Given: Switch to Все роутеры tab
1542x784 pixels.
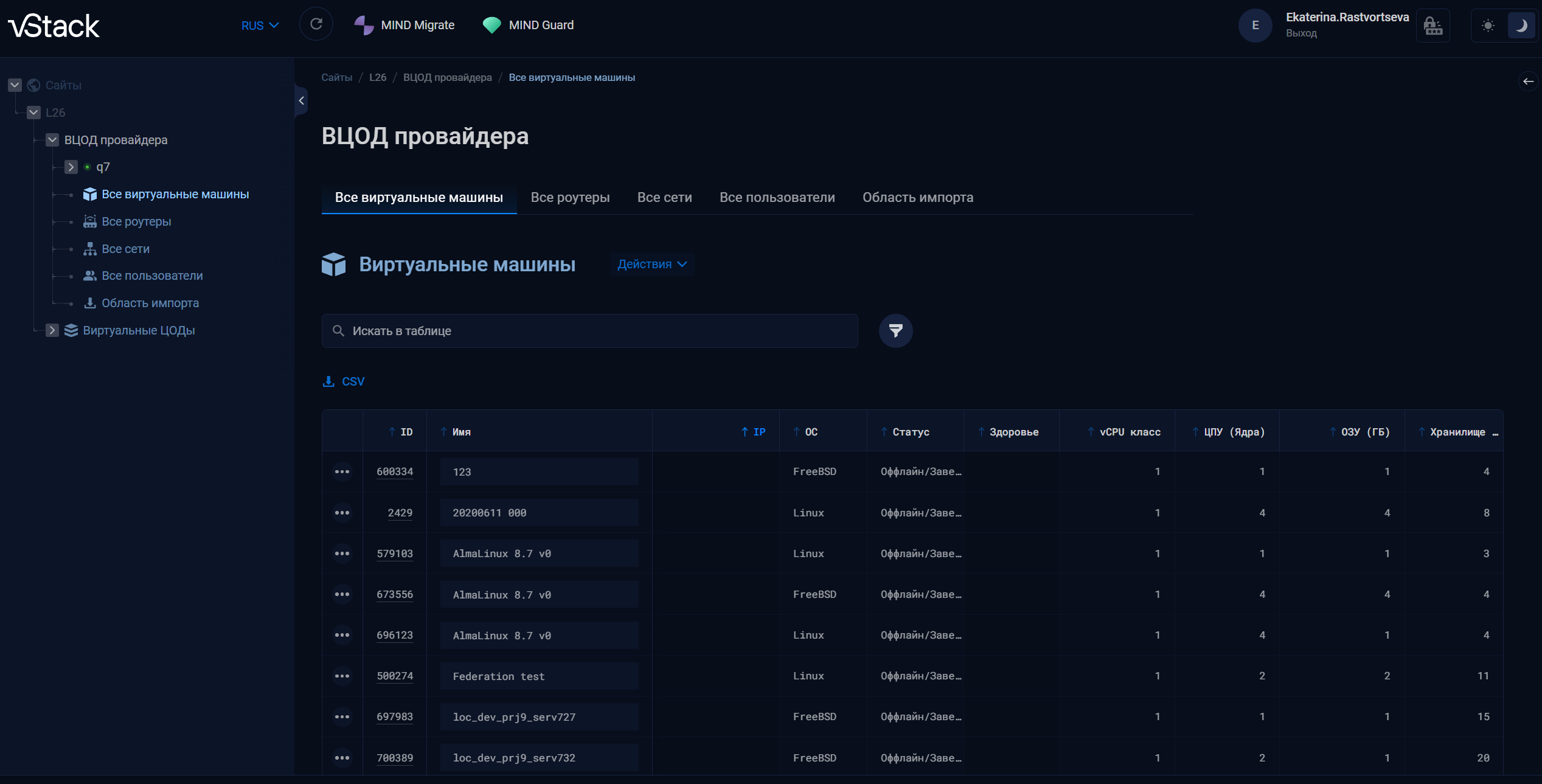Looking at the screenshot, I should 570,197.
